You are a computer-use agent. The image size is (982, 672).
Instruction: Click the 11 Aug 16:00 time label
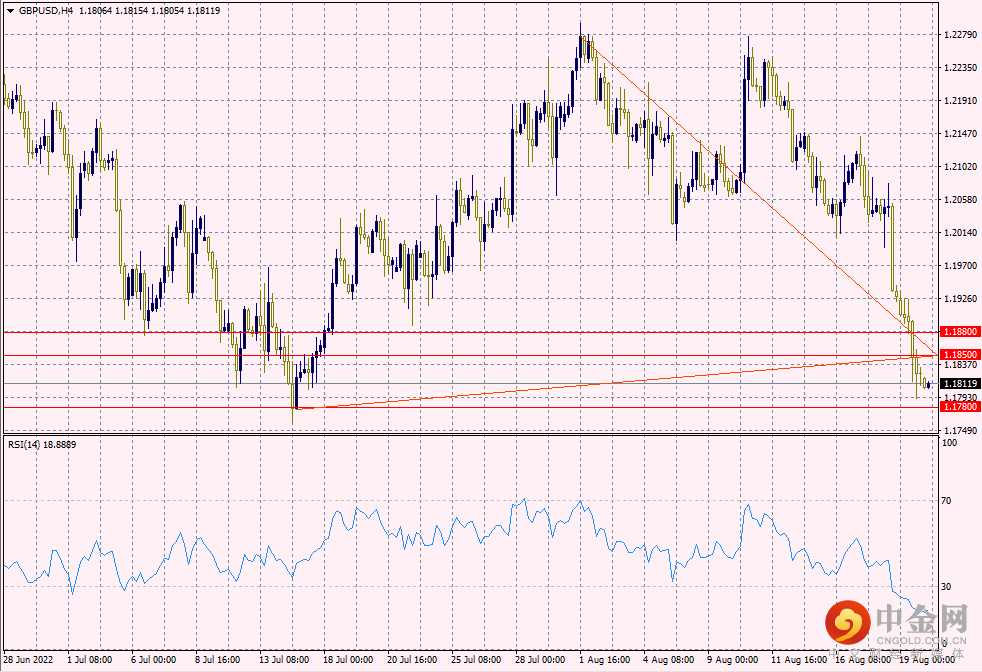799,659
